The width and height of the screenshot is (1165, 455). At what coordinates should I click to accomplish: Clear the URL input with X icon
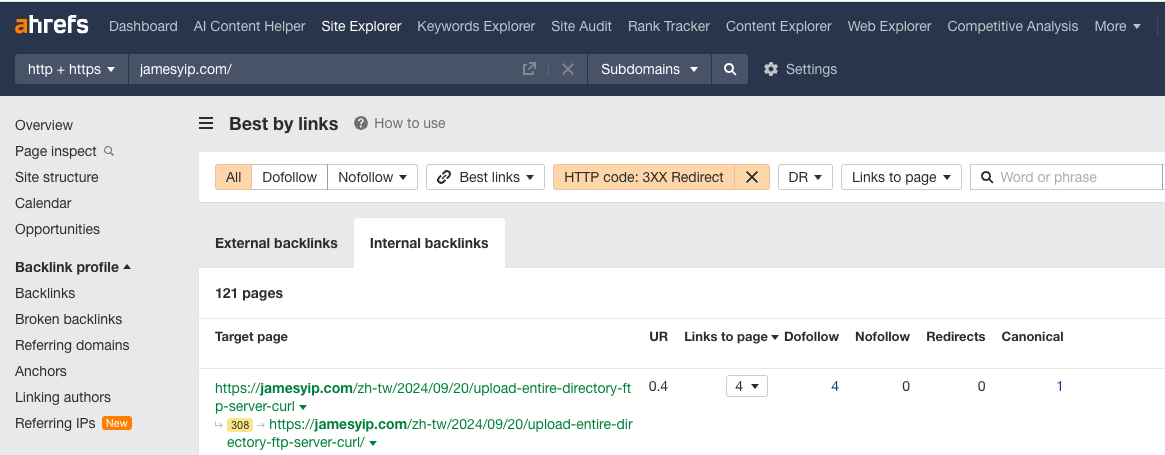click(x=568, y=69)
